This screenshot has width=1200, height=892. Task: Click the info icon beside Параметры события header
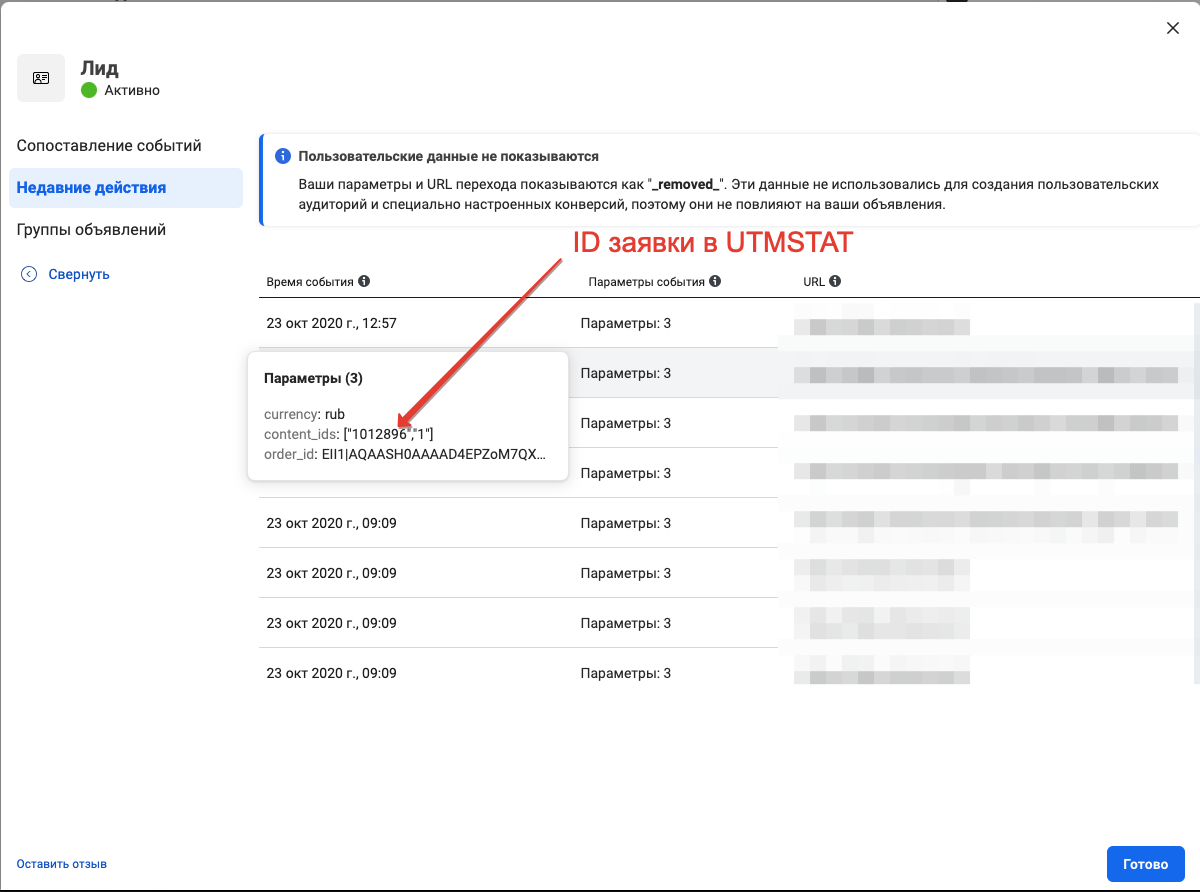coord(713,281)
